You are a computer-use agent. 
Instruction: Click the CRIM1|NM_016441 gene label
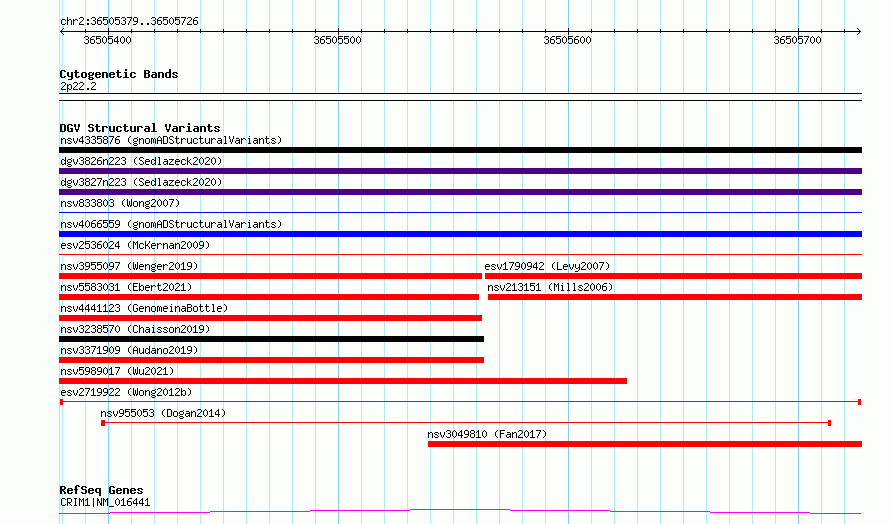[105, 502]
